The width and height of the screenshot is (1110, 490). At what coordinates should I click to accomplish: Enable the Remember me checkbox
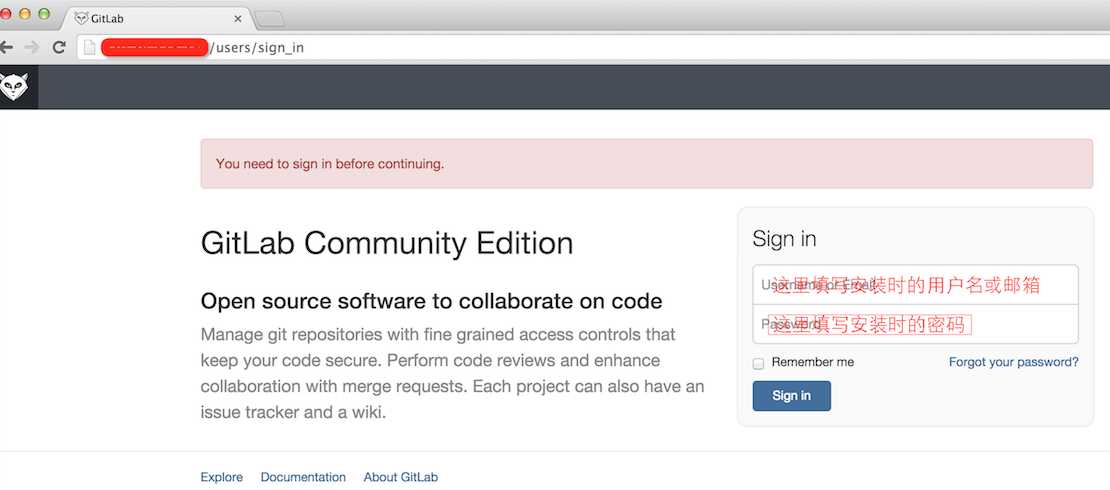coord(759,363)
